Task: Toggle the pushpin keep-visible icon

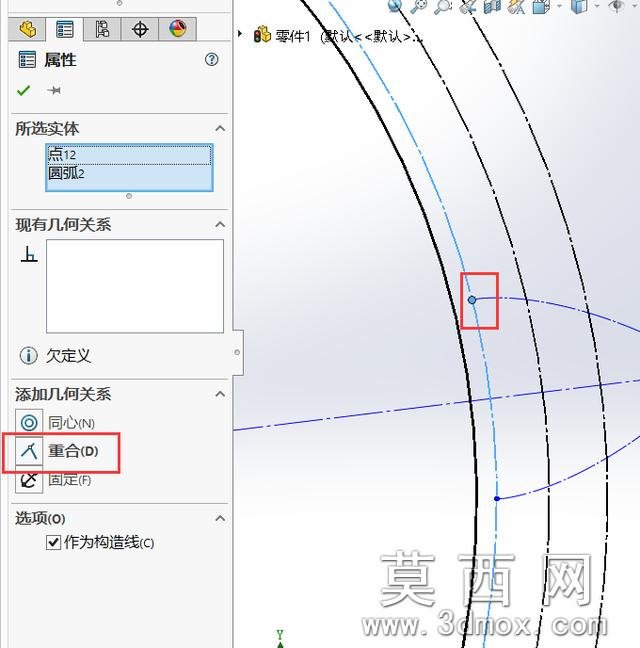Action: [x=54, y=90]
